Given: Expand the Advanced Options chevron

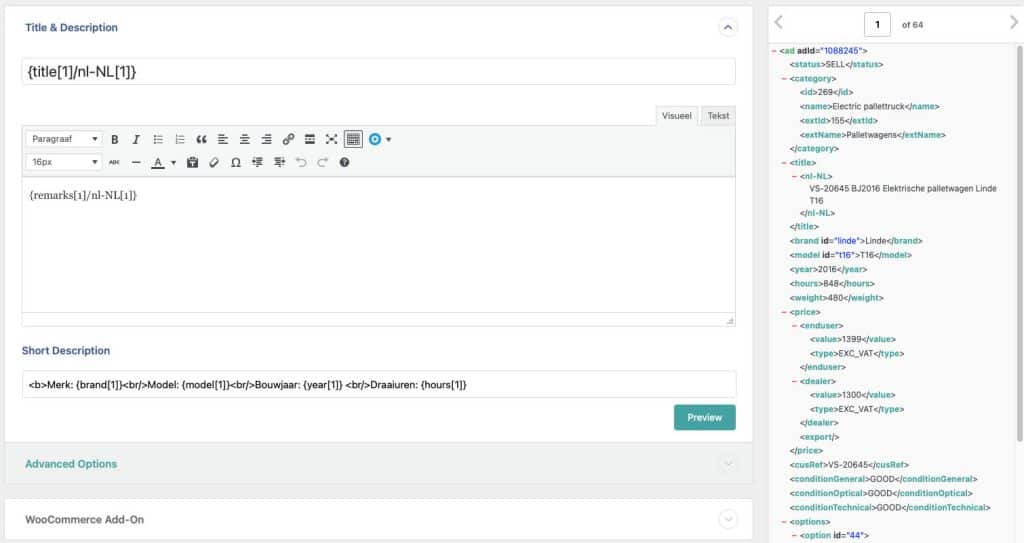Looking at the screenshot, I should tap(728, 464).
